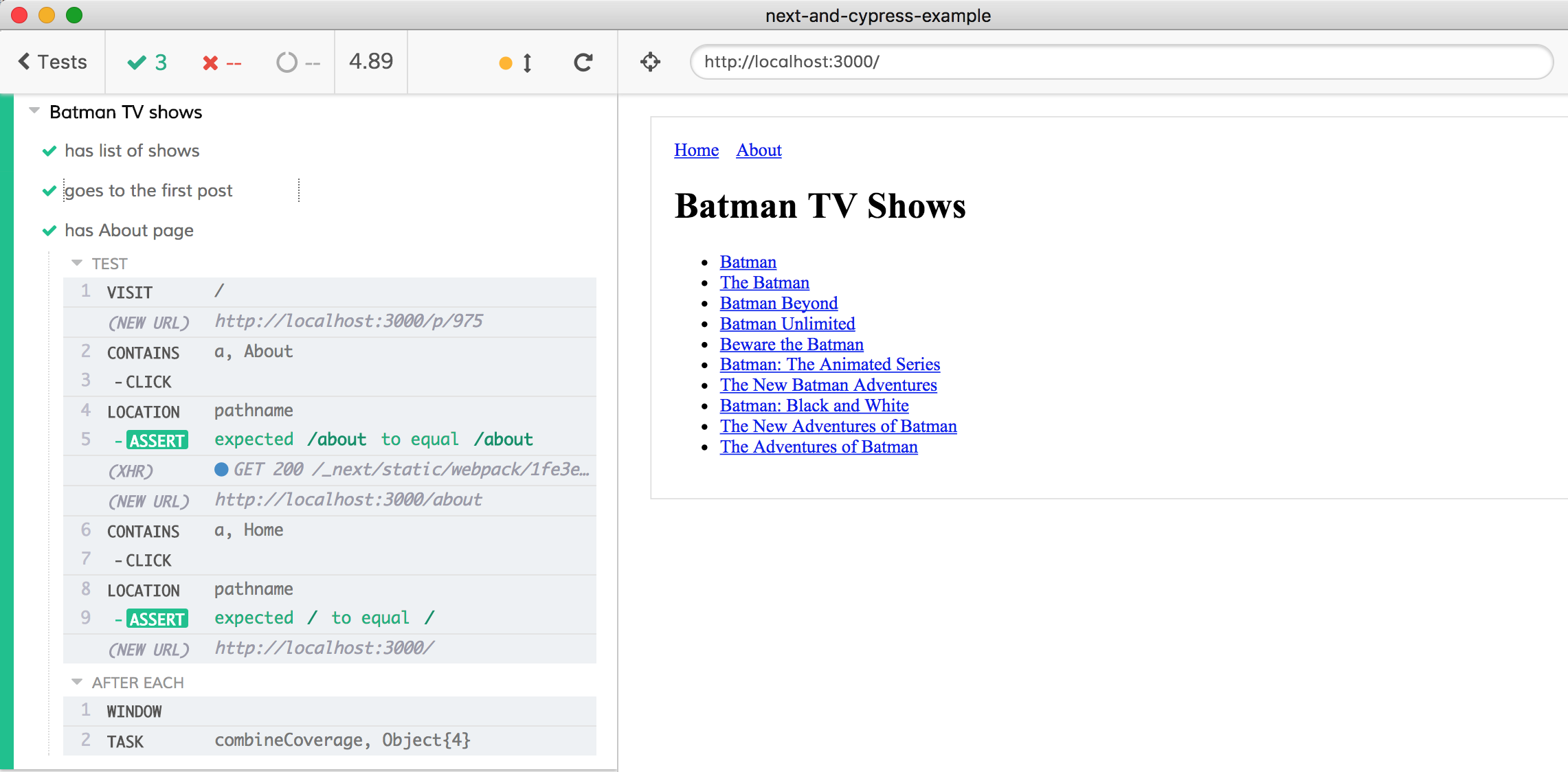The height and width of the screenshot is (772, 1568).
Task: Collapse the AFTER EACH hook section
Action: click(x=77, y=682)
